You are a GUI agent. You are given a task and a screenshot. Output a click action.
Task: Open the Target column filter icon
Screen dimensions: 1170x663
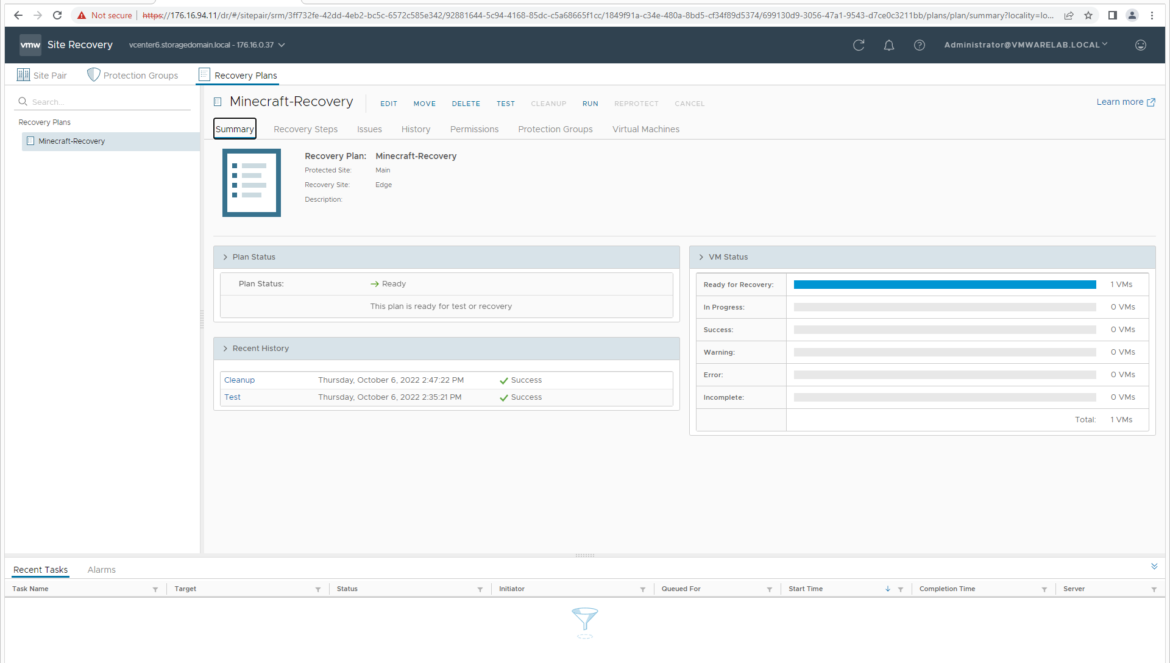point(318,589)
